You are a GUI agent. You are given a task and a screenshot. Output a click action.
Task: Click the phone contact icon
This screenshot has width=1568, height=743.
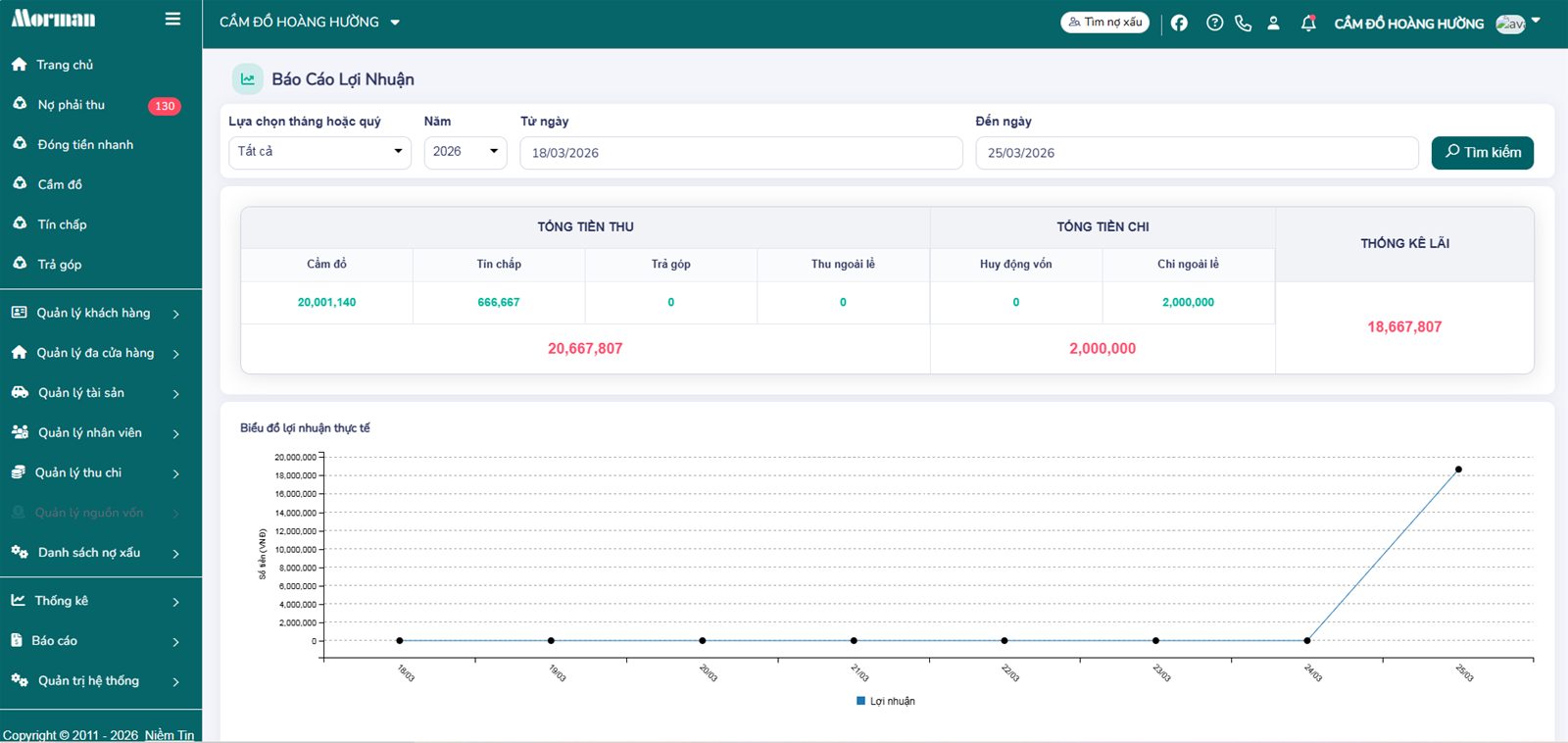[x=1243, y=23]
